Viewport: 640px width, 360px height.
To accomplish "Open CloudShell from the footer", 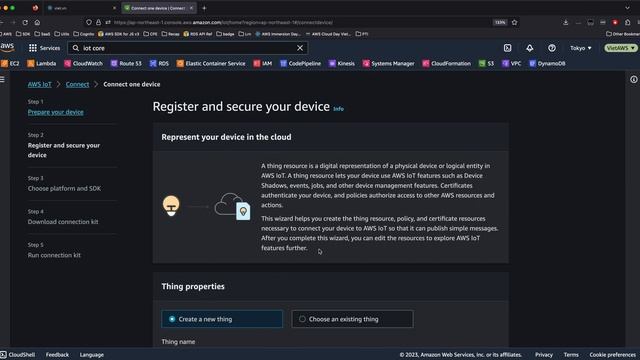I will pos(18,355).
